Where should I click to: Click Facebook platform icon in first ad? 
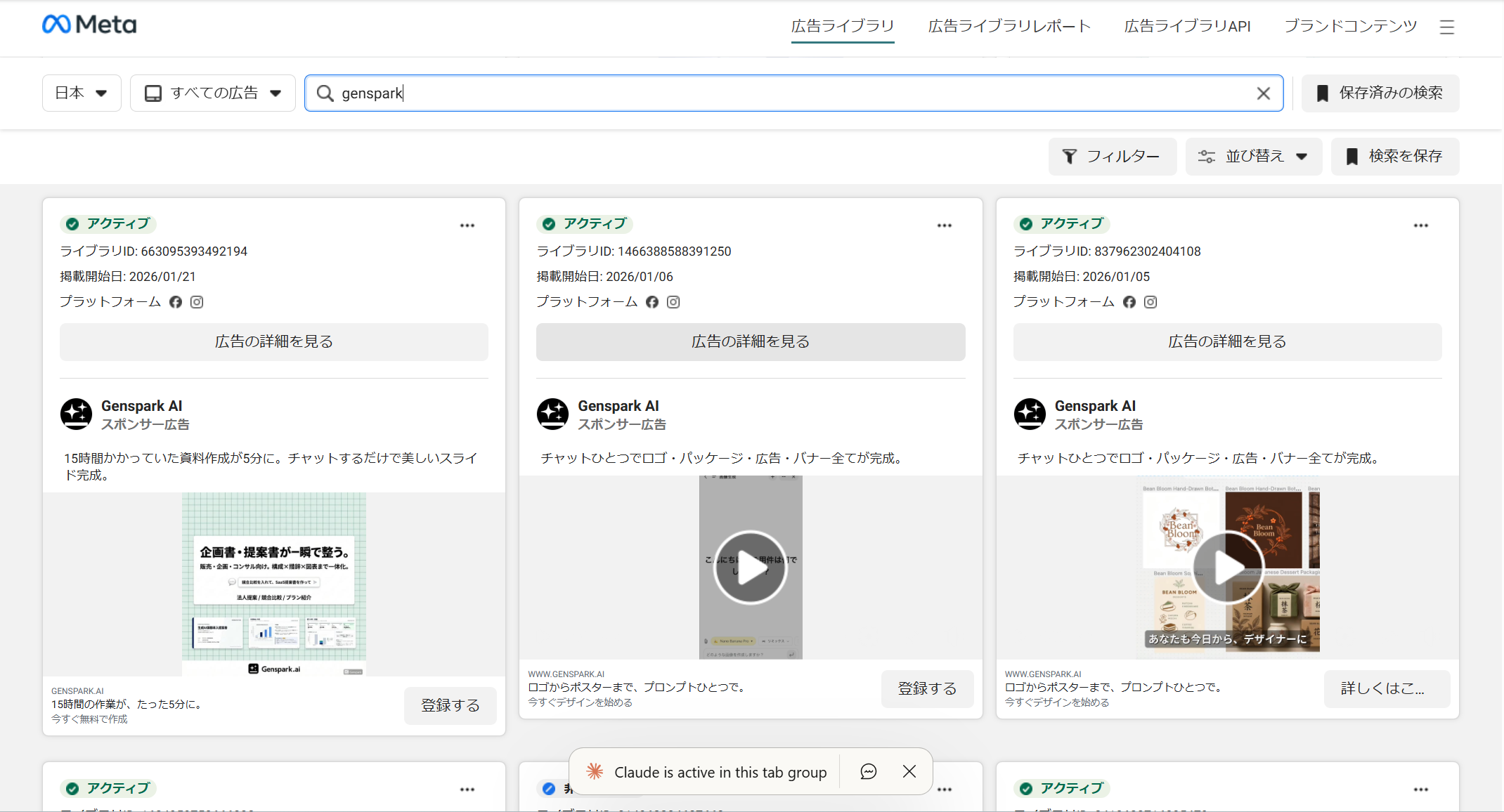(x=176, y=302)
